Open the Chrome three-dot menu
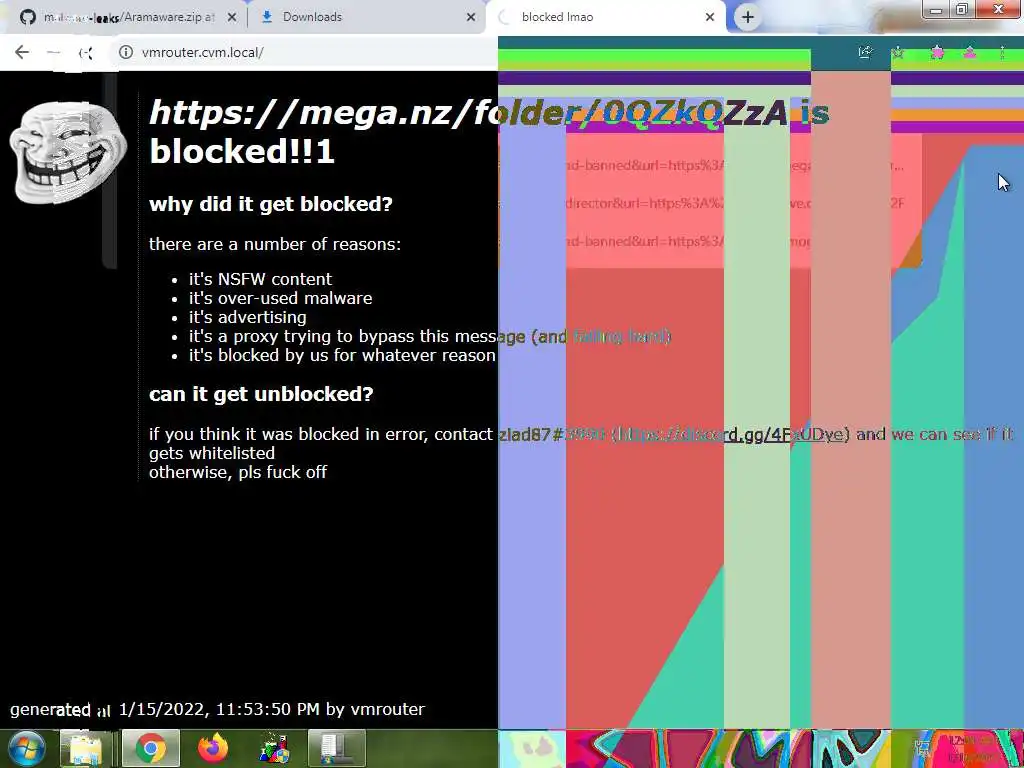This screenshot has height=768, width=1024. tap(1002, 52)
